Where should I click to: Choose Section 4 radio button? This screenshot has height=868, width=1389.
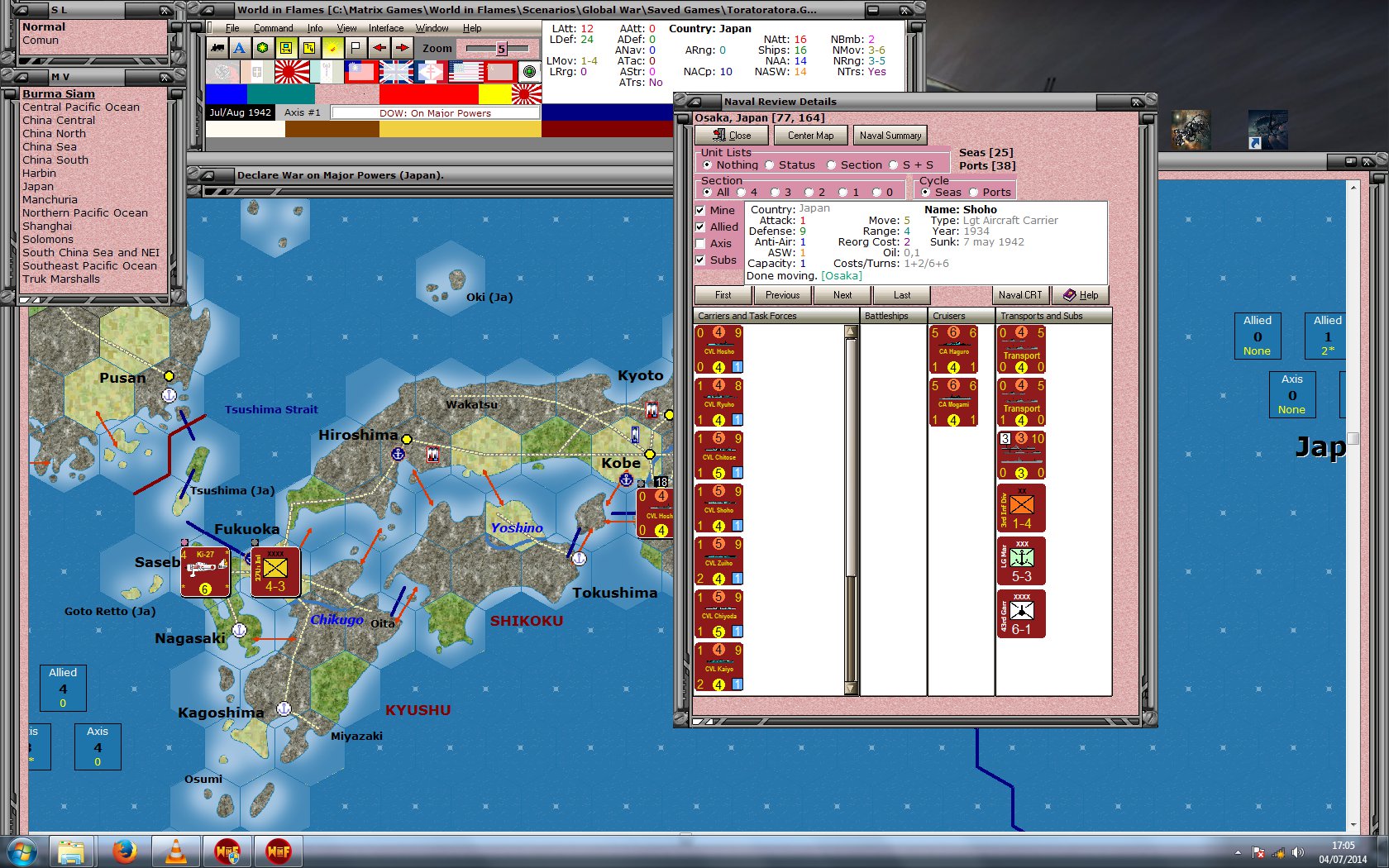point(742,193)
